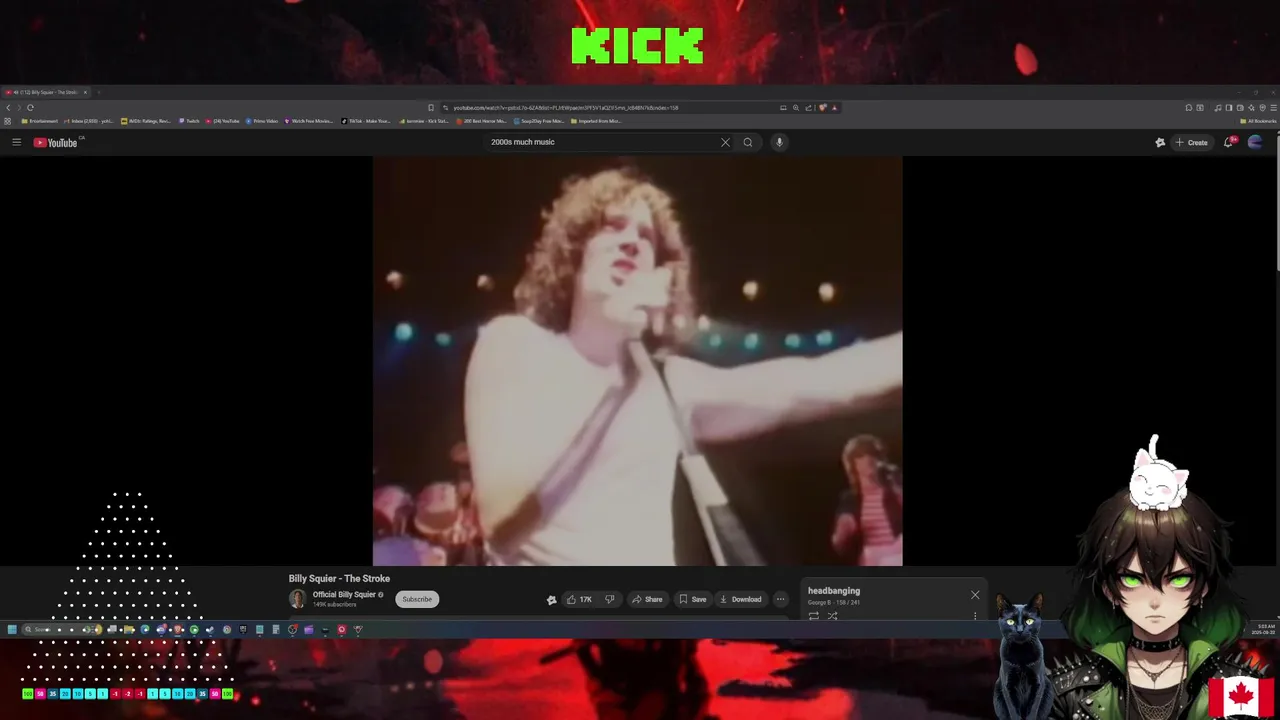Click the browser address bar URL
The width and height of the screenshot is (1280, 720).
pos(566,107)
